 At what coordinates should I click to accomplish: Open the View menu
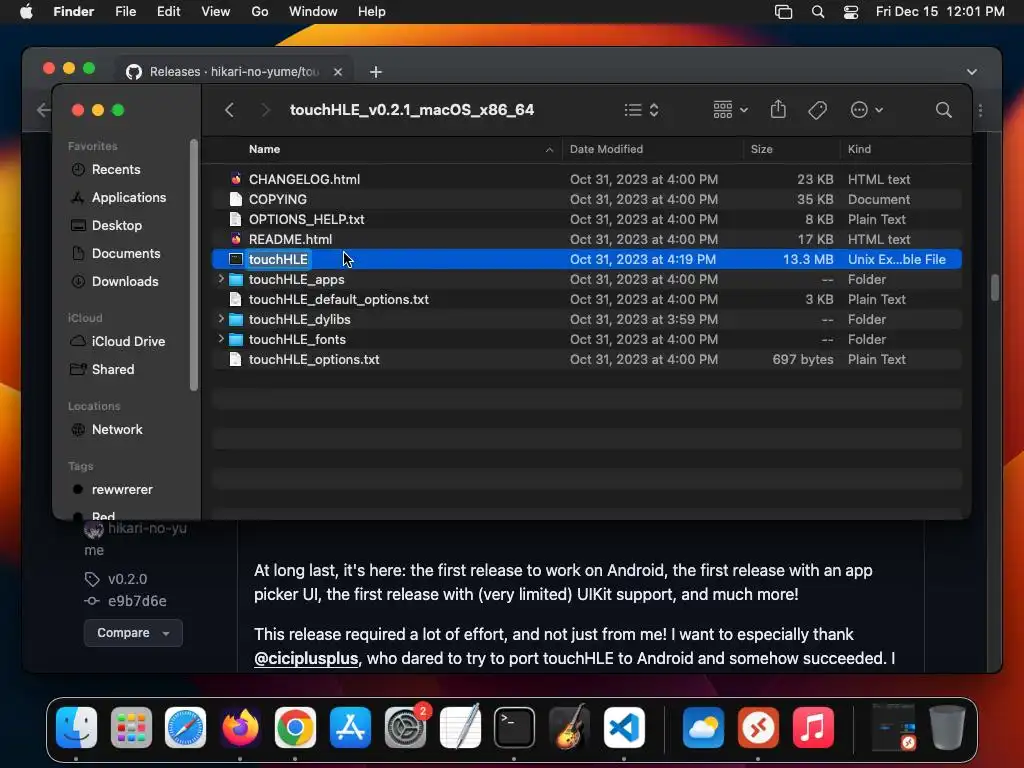coord(216,12)
